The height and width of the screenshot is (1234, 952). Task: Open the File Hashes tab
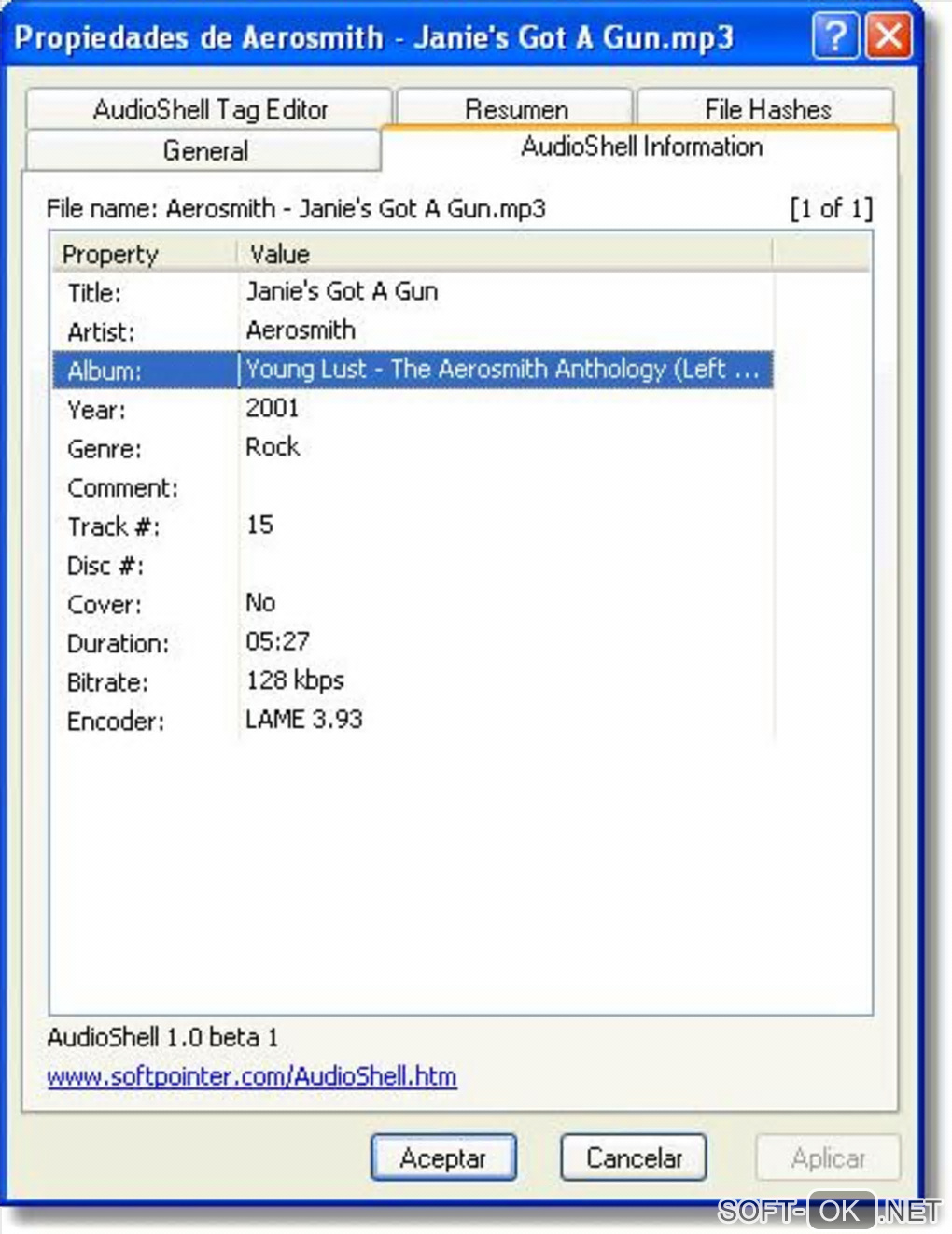tap(767, 109)
